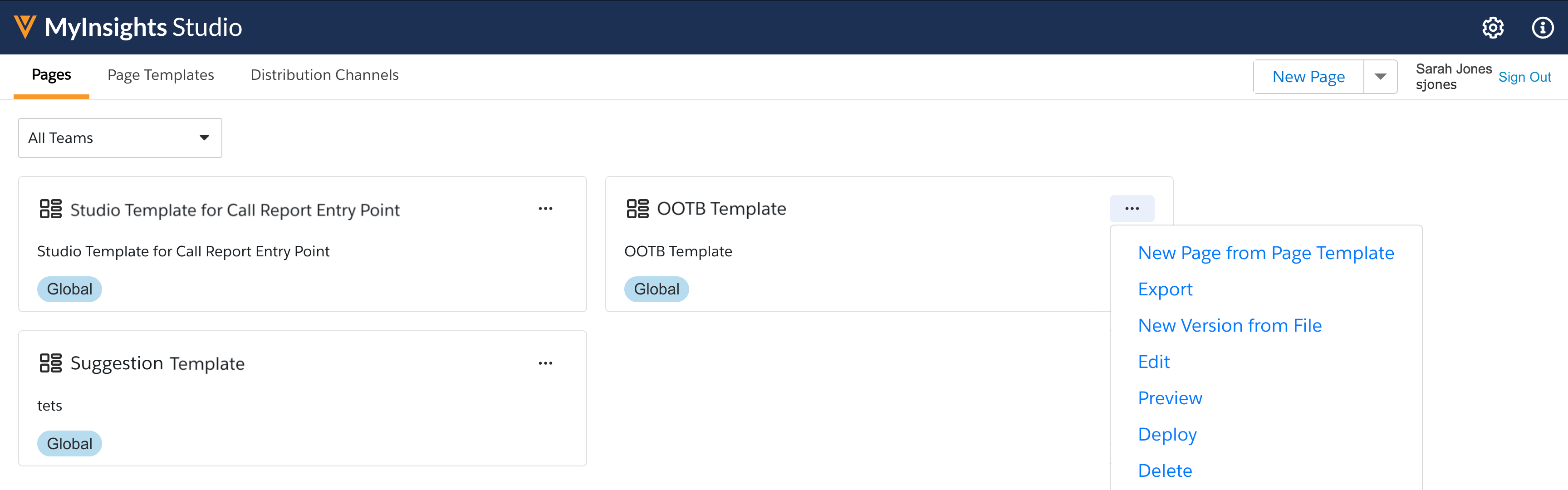The image size is (1568, 490).
Task: Click the Studio Template card page icon
Action: [x=50, y=209]
